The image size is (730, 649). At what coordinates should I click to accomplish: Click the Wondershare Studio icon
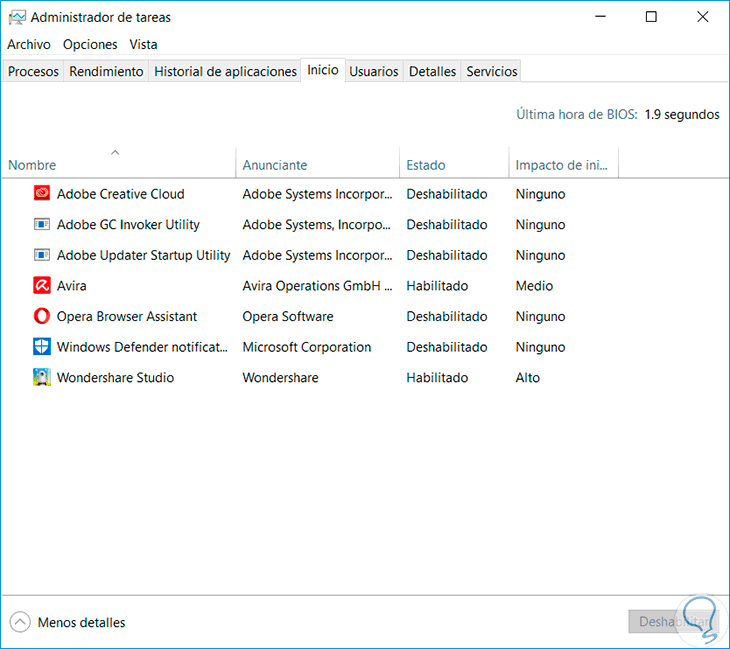pyautogui.click(x=42, y=378)
